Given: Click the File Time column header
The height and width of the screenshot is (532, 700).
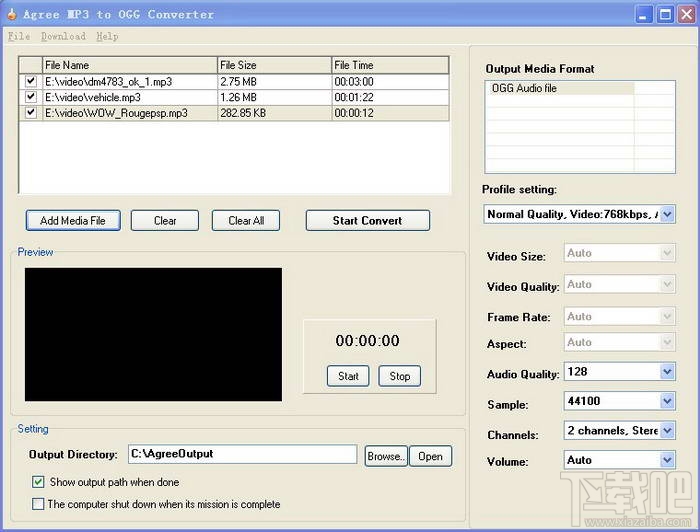Looking at the screenshot, I should [390, 65].
